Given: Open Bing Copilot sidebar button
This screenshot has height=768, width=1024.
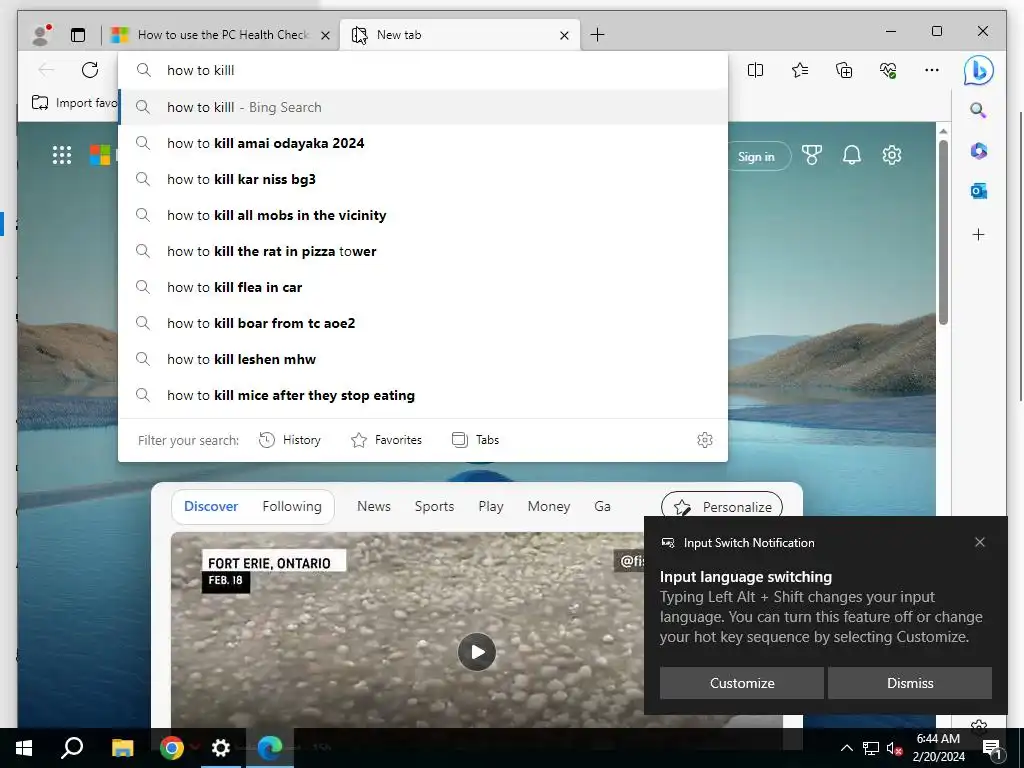Looking at the screenshot, I should click(978, 71).
